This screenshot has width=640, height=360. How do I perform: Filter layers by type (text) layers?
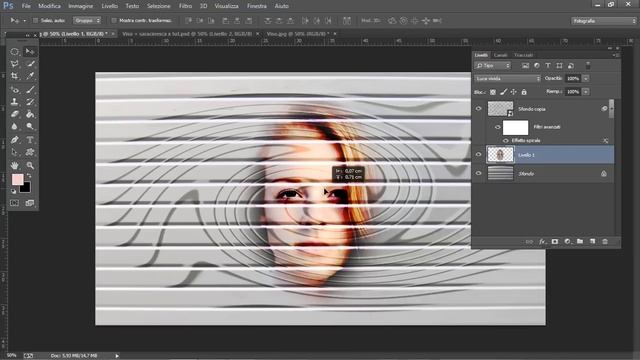(548, 66)
